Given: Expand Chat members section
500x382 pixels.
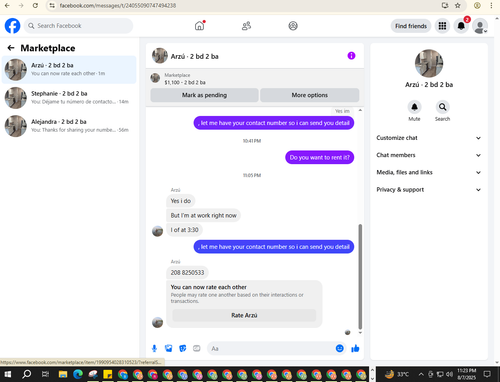Looking at the screenshot, I should pyautogui.click(x=429, y=155).
